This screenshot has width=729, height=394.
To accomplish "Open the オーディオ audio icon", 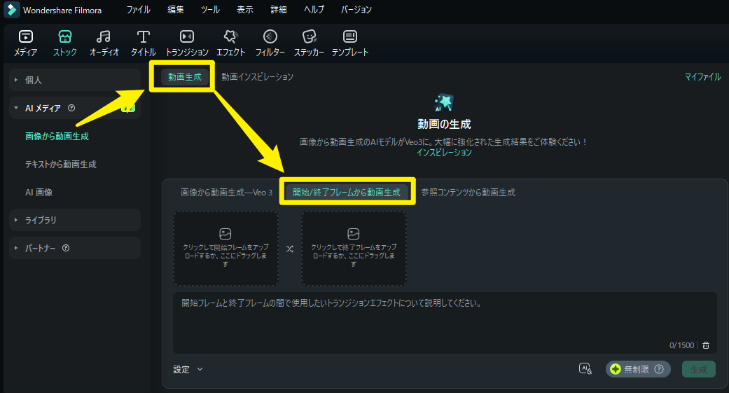I will pos(104,37).
